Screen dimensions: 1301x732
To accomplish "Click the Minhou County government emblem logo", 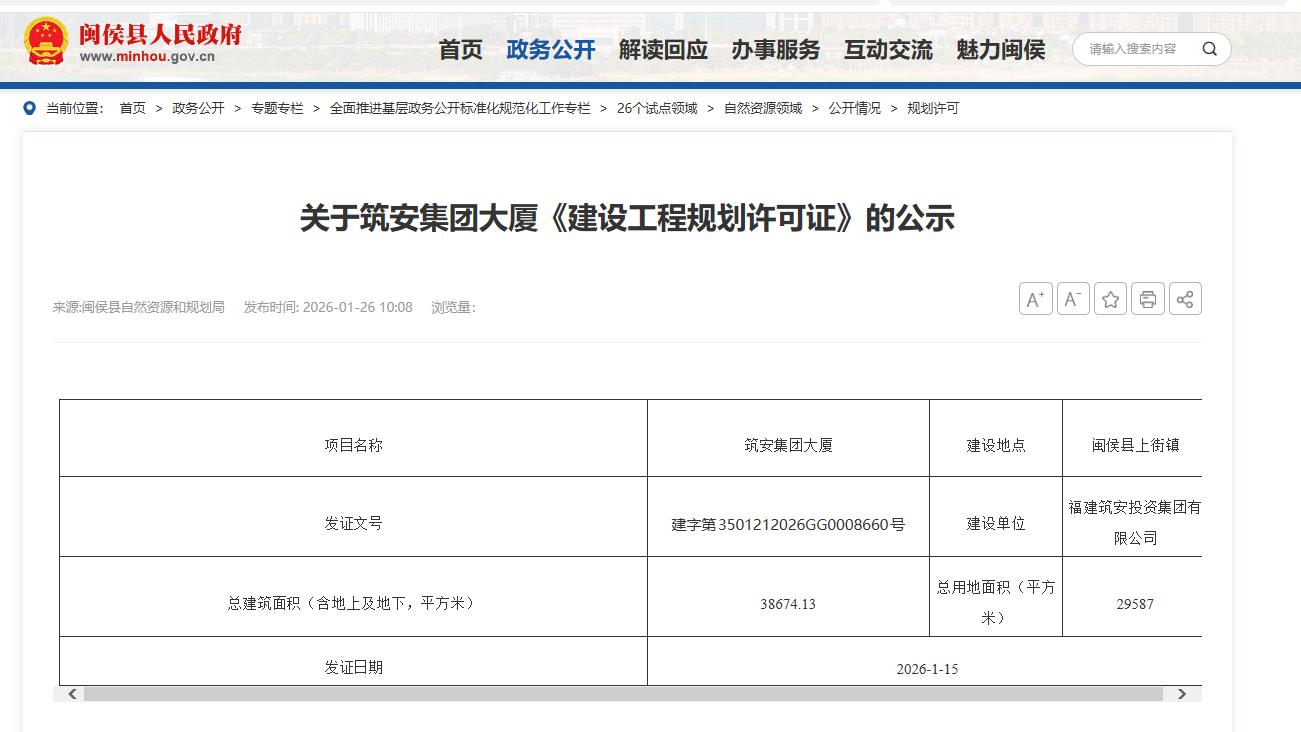I will [x=46, y=42].
